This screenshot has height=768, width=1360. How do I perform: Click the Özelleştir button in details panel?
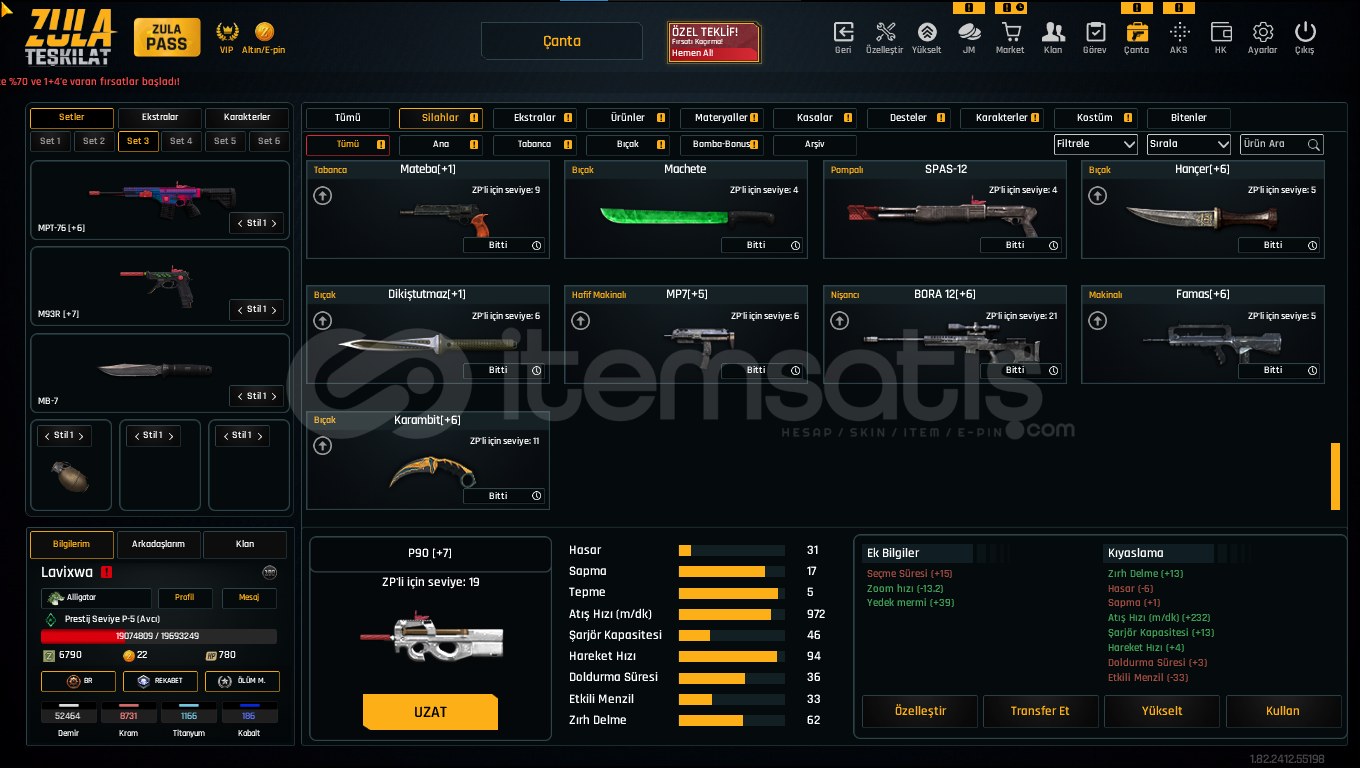tap(920, 711)
